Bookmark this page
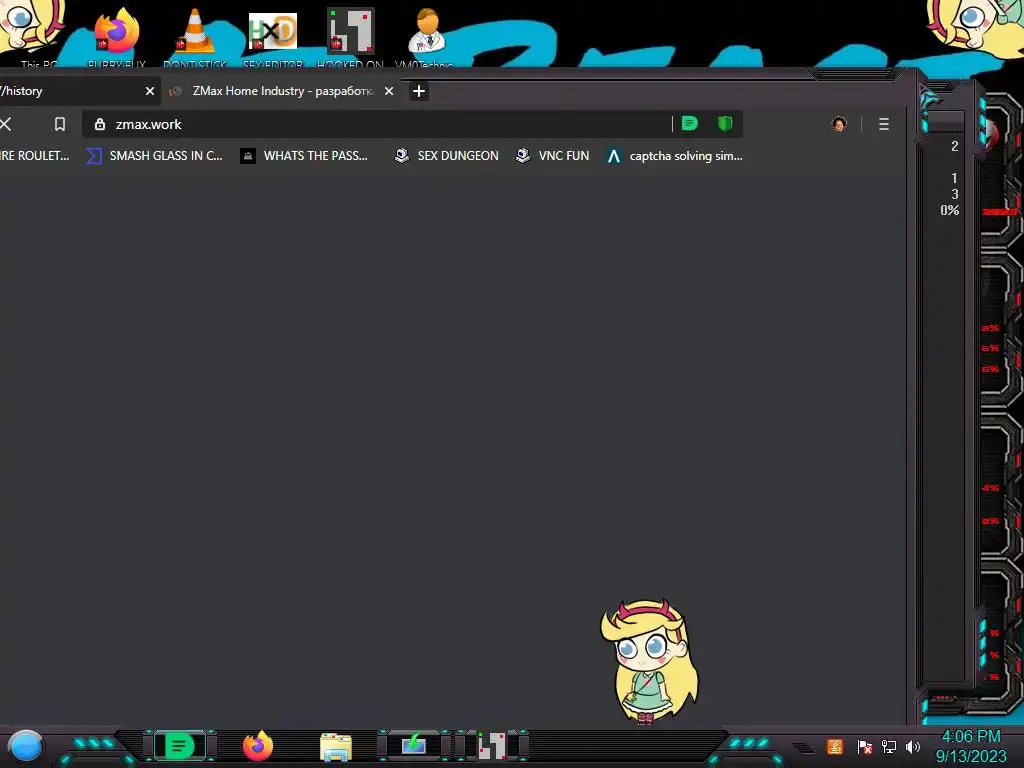This screenshot has width=1024, height=768. tap(59, 124)
